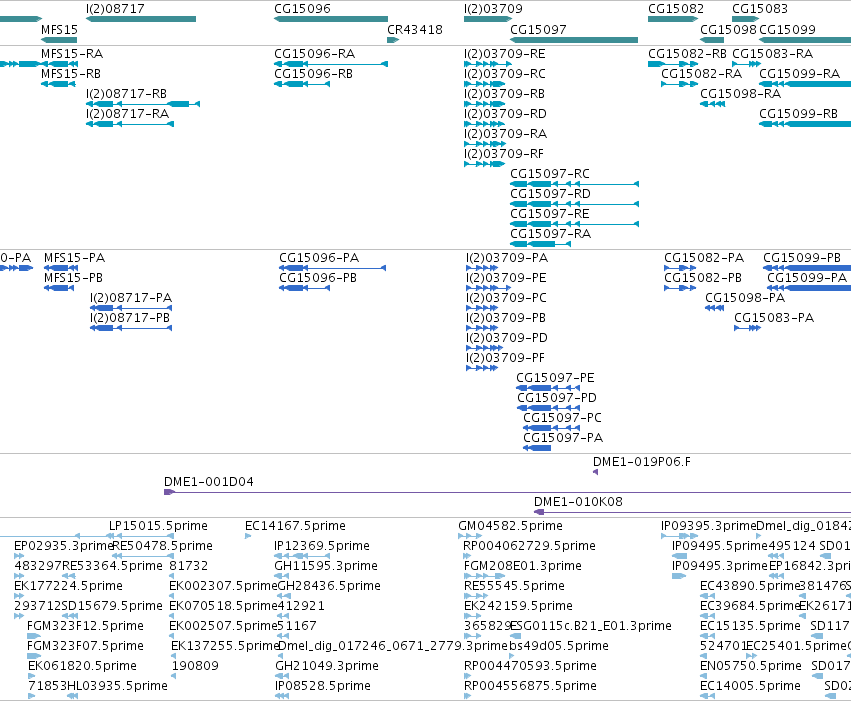The image size is (851, 701).
Task: Select EST RP004470593.5prime
Action: pos(468,676)
